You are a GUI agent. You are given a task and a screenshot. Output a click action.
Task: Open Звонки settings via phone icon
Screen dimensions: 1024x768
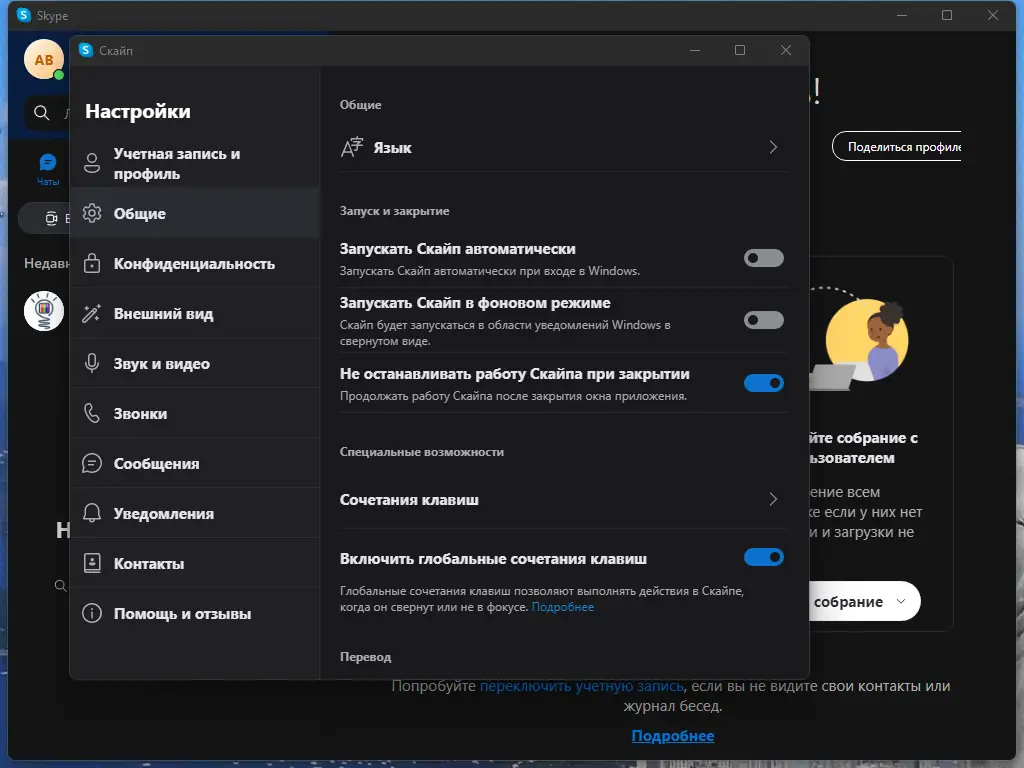tap(91, 412)
